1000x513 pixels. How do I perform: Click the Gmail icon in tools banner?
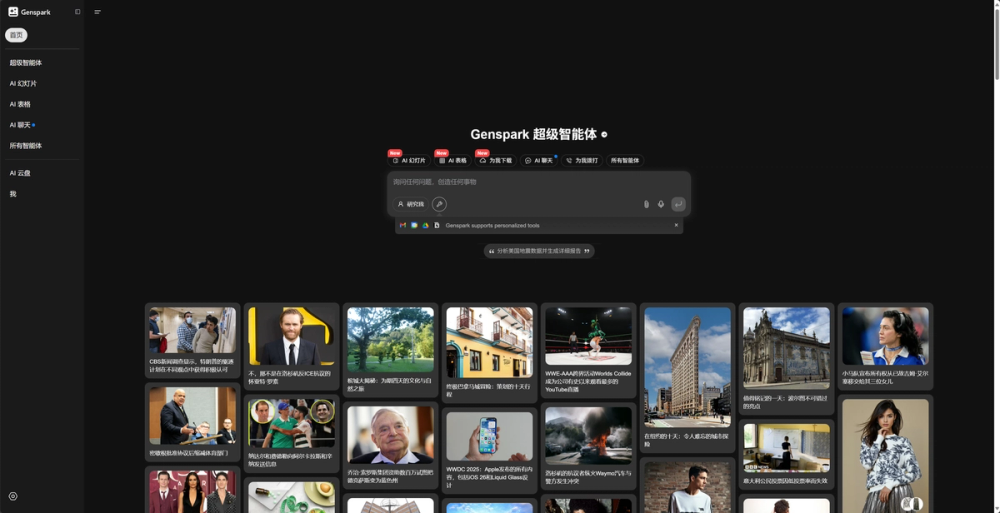coord(402,225)
